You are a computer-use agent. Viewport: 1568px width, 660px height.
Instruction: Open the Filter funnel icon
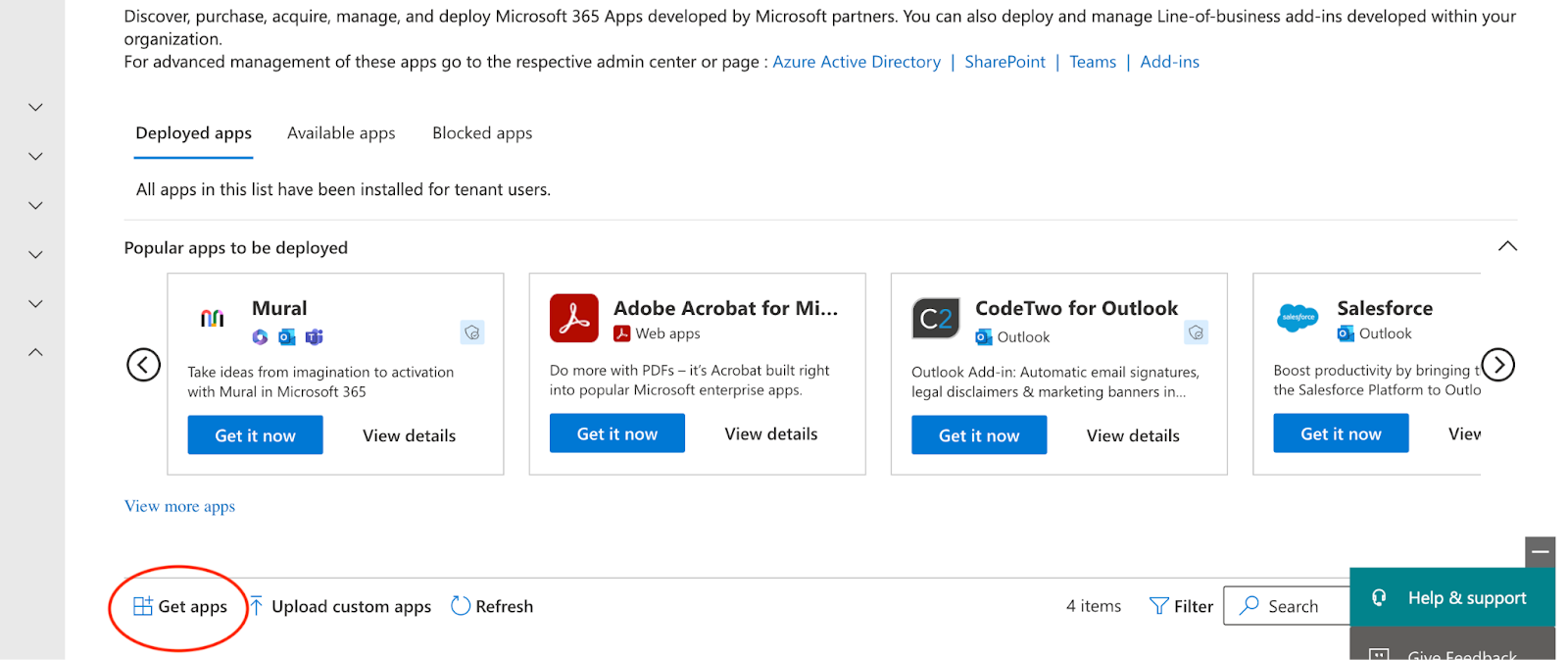click(x=1159, y=606)
